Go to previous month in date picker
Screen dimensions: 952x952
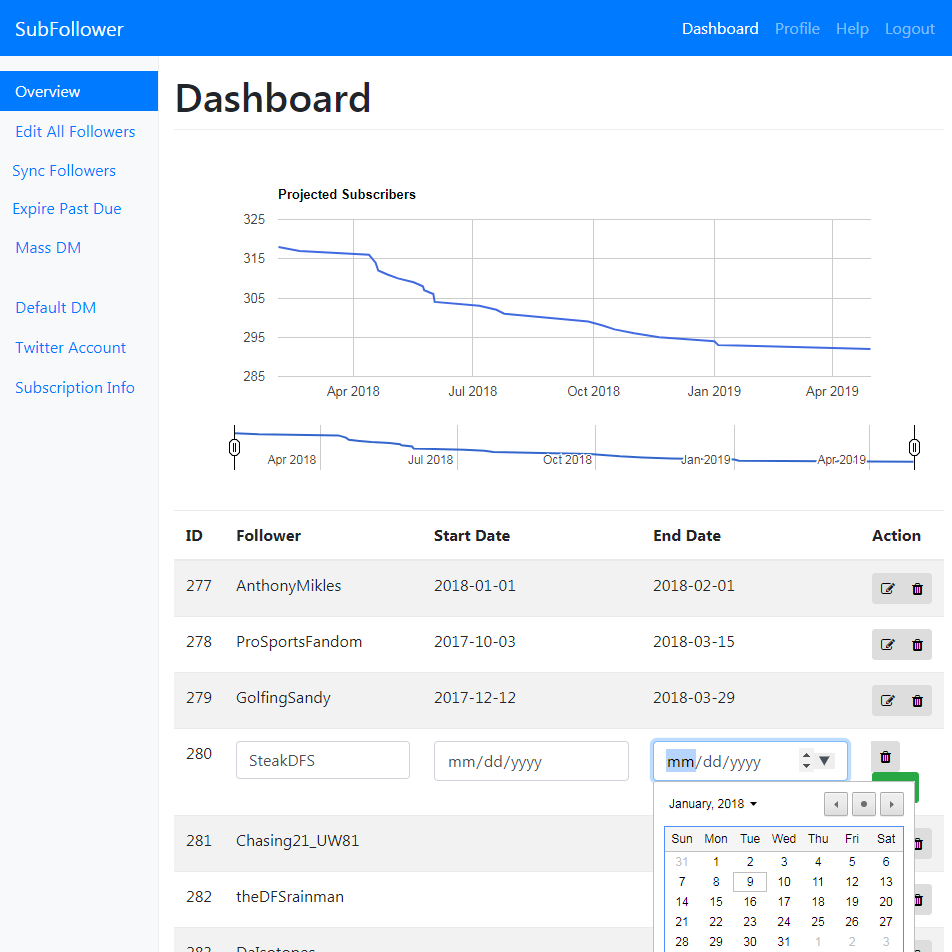(836, 804)
